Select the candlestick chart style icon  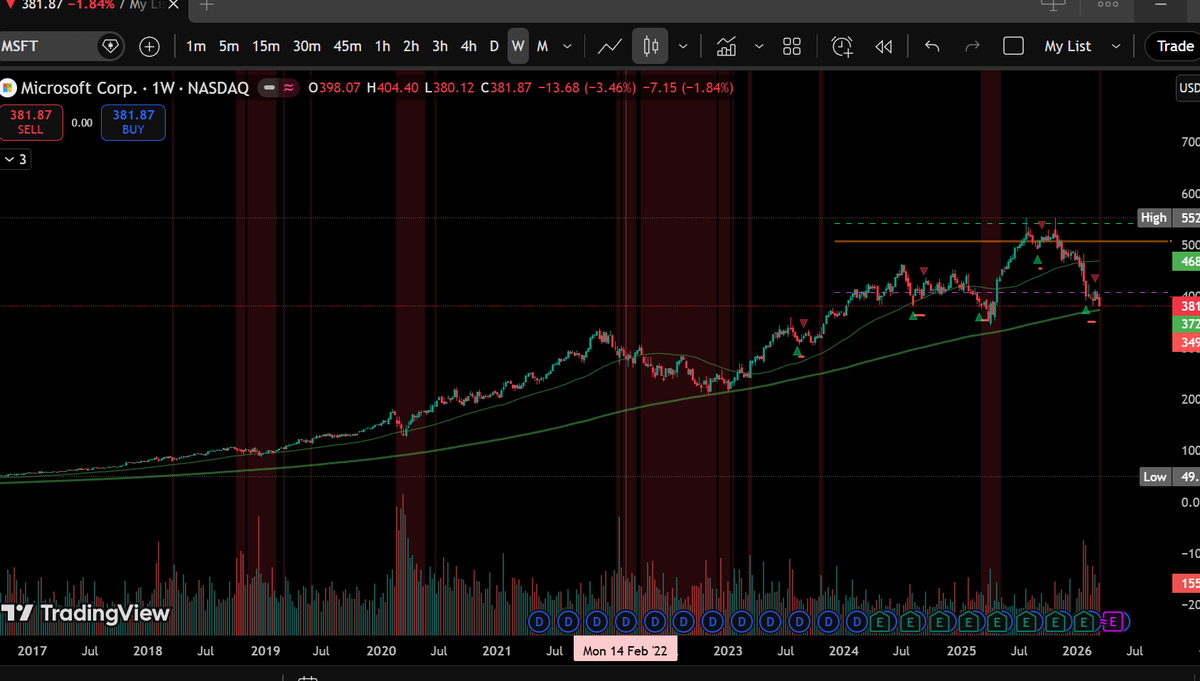tap(651, 46)
